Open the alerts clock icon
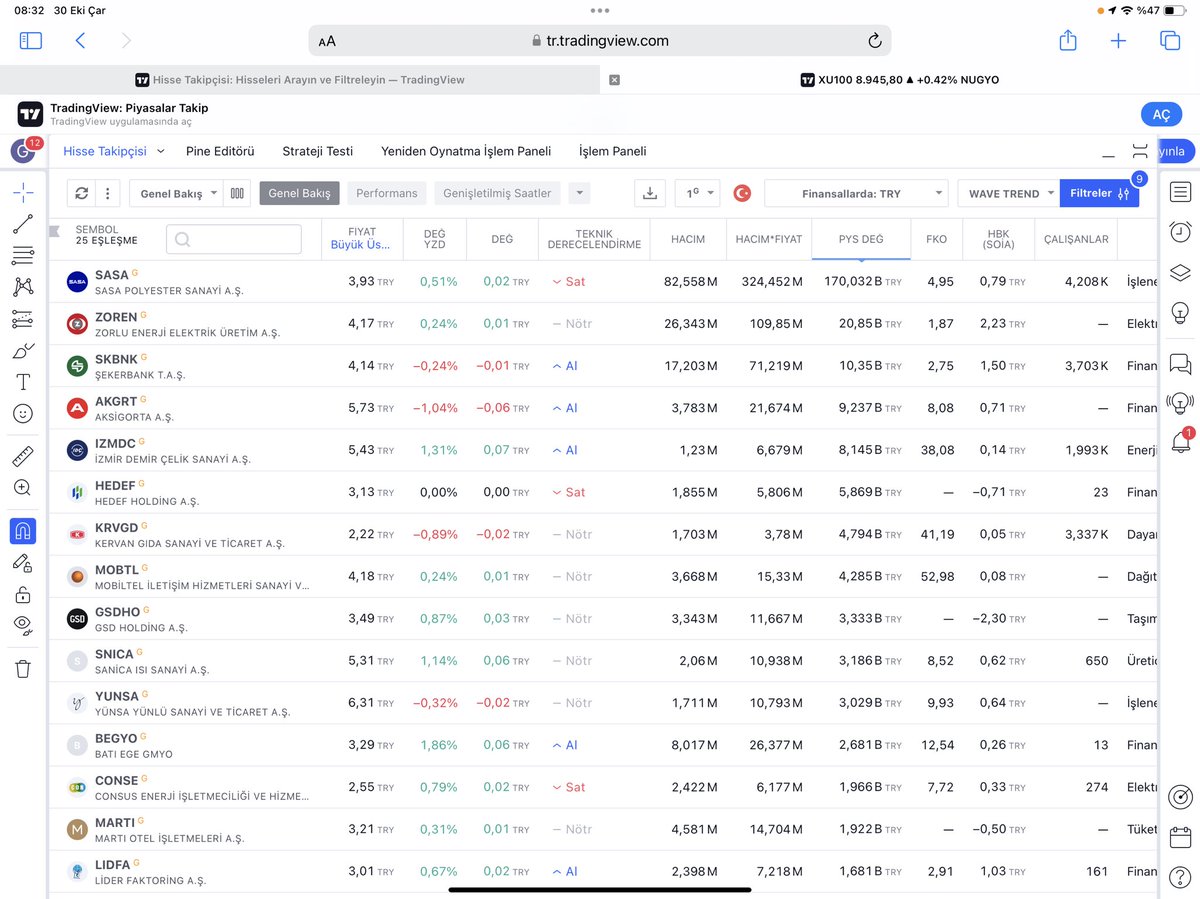This screenshot has width=1200, height=899. coord(1180,232)
